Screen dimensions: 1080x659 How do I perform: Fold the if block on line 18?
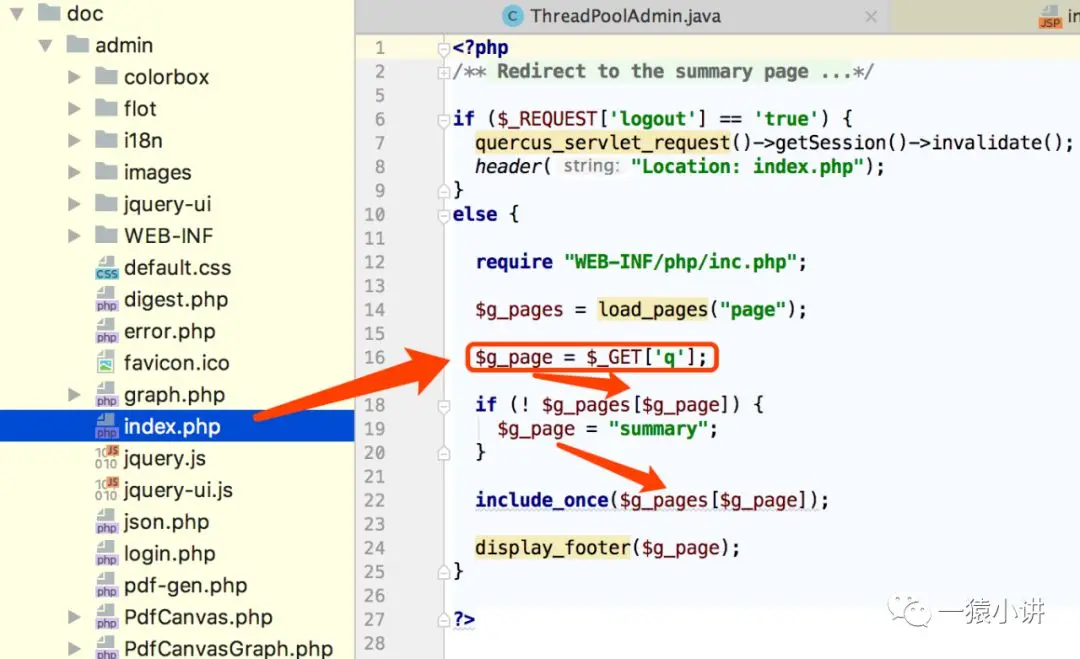444,406
